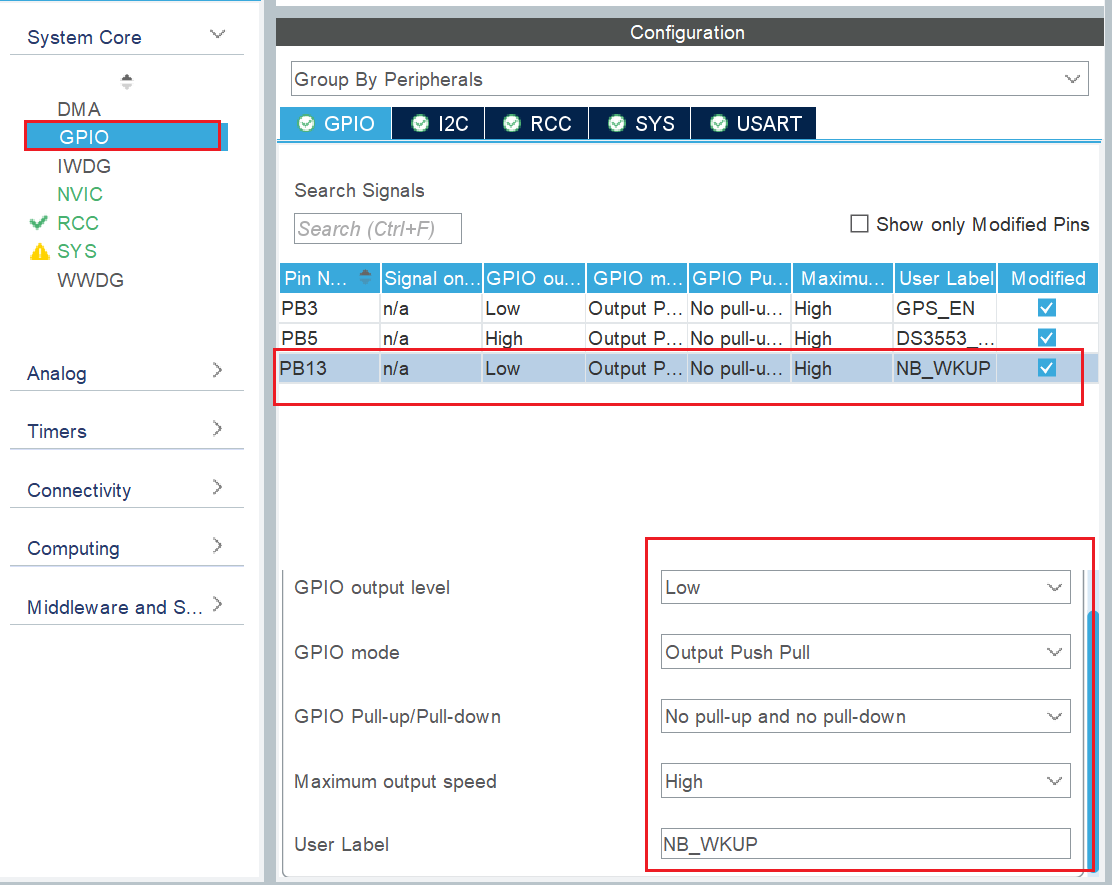The height and width of the screenshot is (895, 1112).
Task: Open the Group By Peripherals dropdown
Action: (x=689, y=79)
